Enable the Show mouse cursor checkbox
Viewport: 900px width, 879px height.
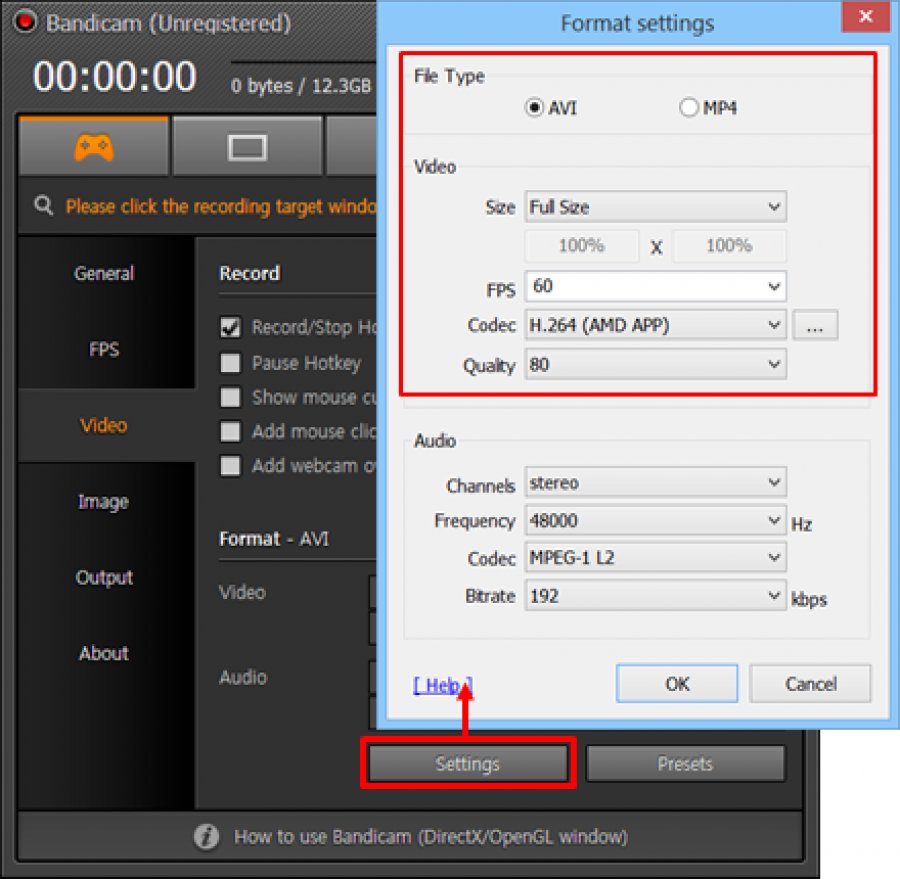coord(231,397)
